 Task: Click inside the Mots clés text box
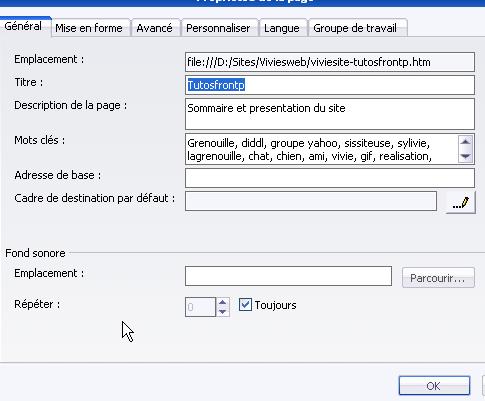pyautogui.click(x=322, y=149)
